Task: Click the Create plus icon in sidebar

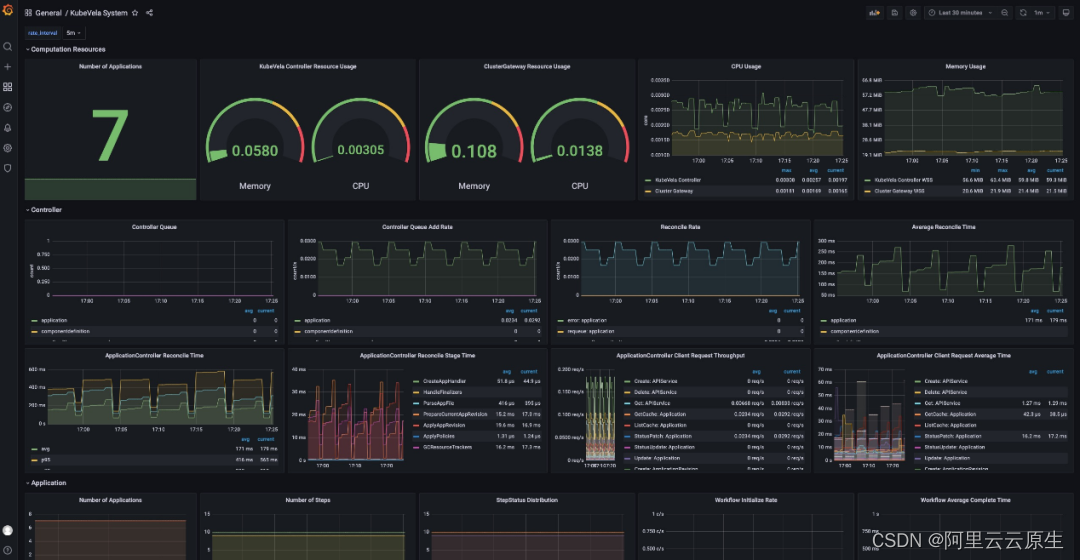Action: pyautogui.click(x=8, y=67)
